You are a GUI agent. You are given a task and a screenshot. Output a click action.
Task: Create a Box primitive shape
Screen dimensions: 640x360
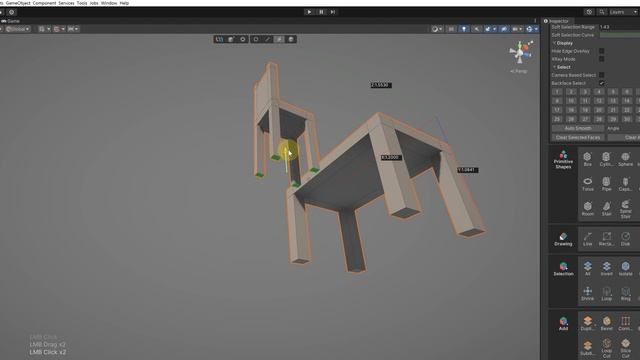point(587,159)
